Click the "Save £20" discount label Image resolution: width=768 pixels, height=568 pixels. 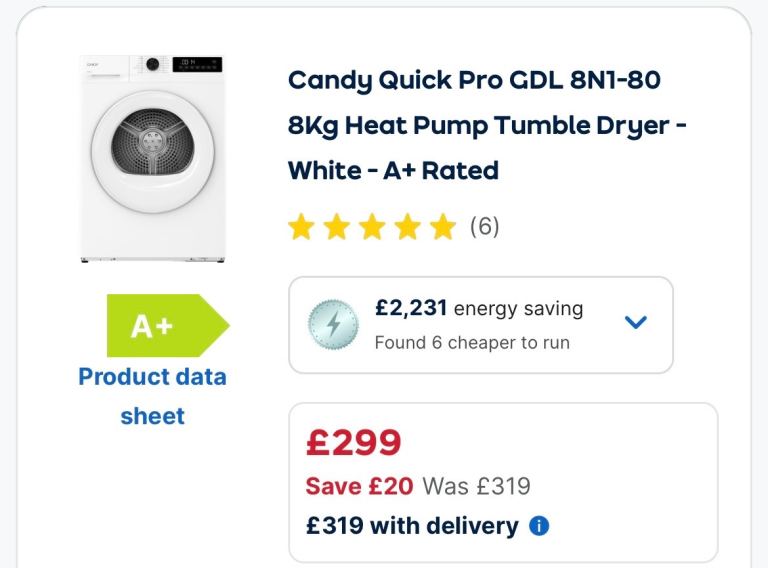(359, 487)
